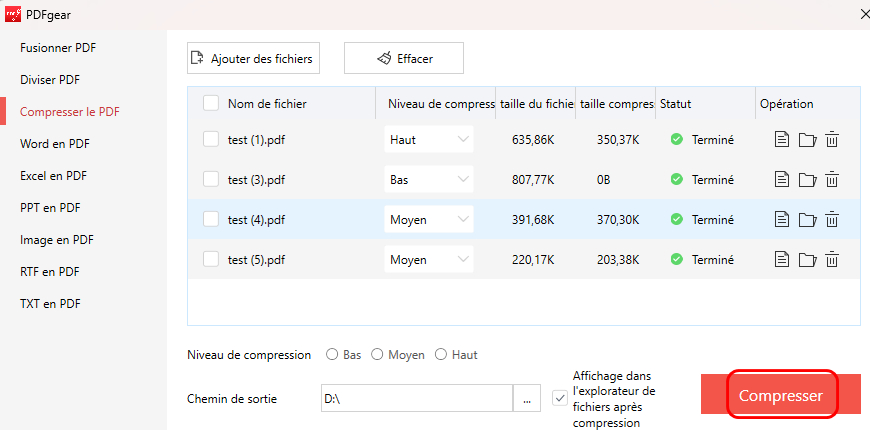This screenshot has width=870, height=430.
Task: Open output folder for test (4).pdf
Action: [807, 220]
